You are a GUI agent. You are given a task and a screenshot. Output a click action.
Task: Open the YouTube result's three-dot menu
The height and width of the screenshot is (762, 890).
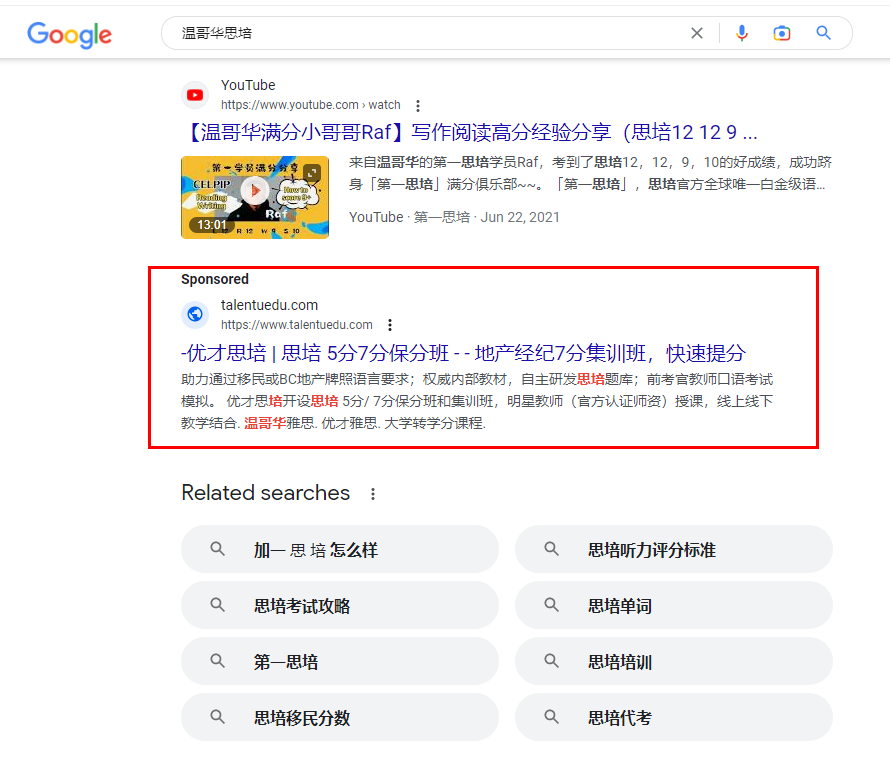coord(418,105)
